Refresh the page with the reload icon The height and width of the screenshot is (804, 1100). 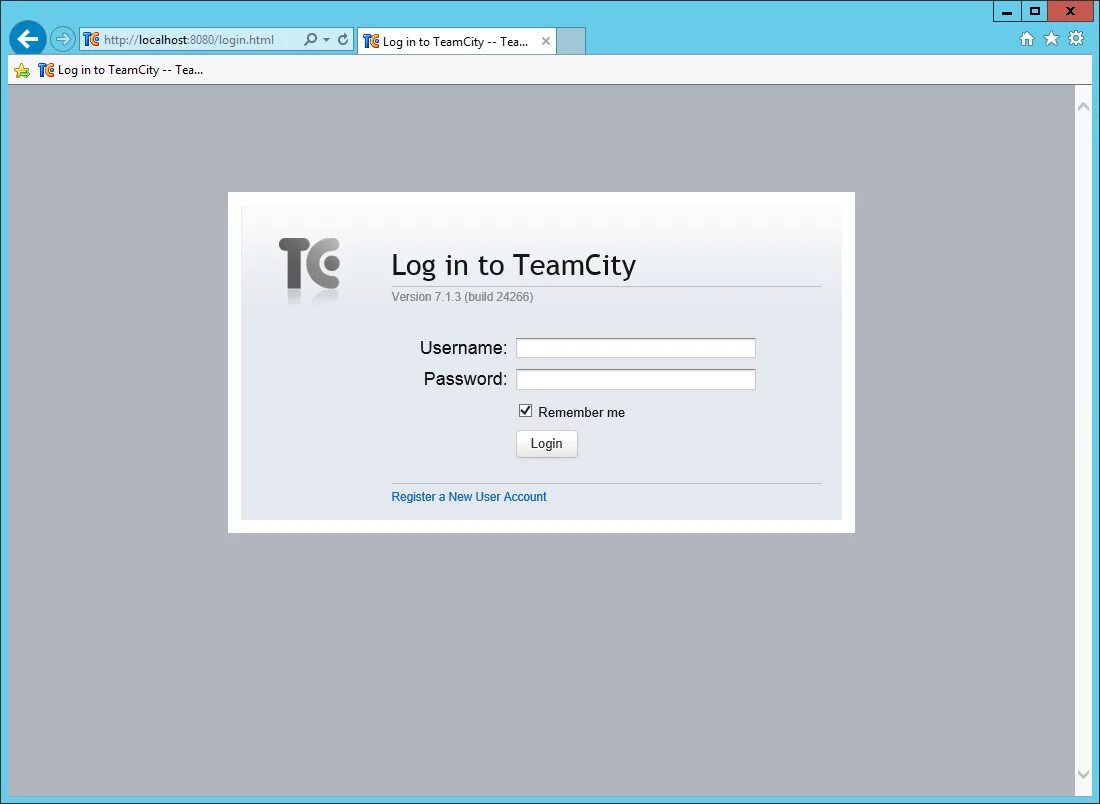343,39
